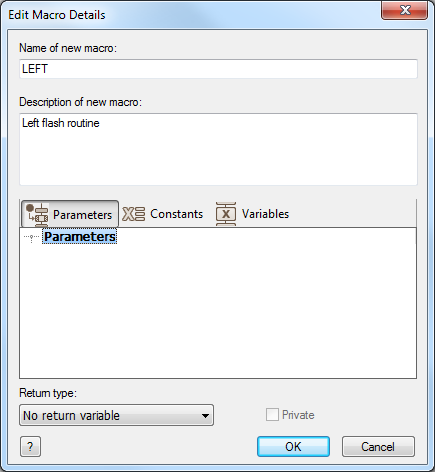Cancel editing the macro

[x=378, y=447]
